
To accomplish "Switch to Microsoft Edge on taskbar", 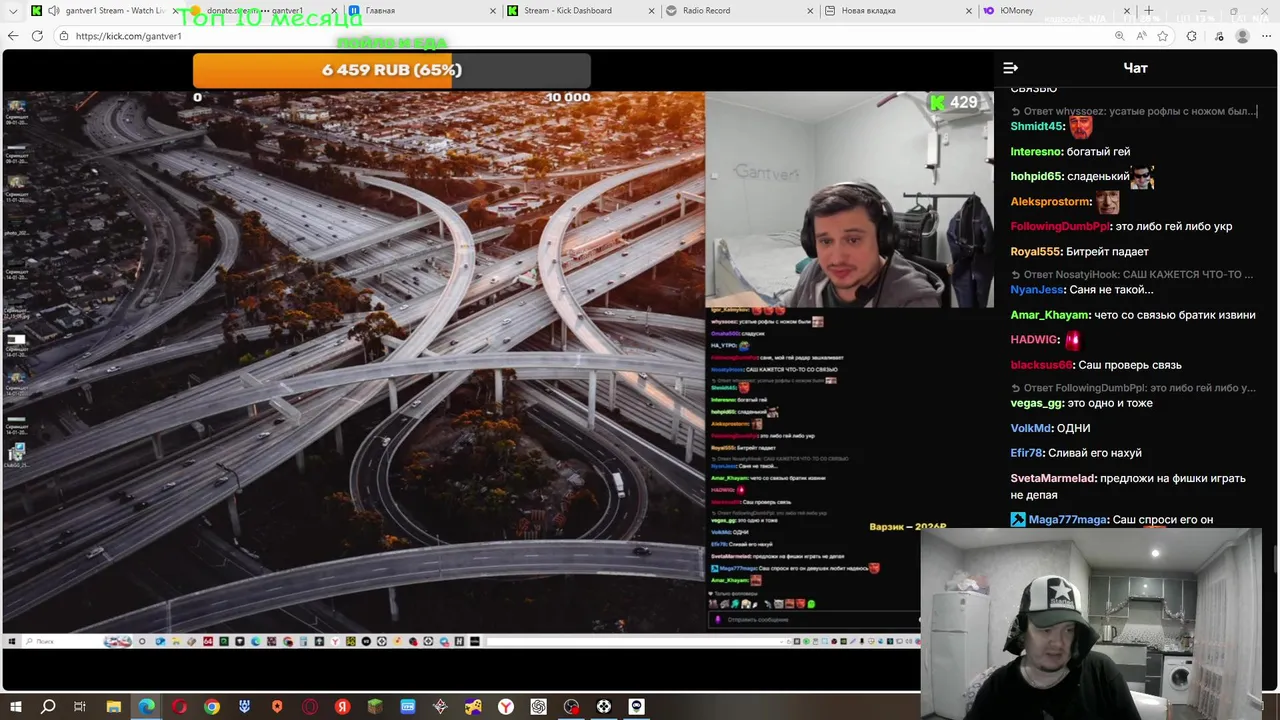I will pyautogui.click(x=147, y=707).
